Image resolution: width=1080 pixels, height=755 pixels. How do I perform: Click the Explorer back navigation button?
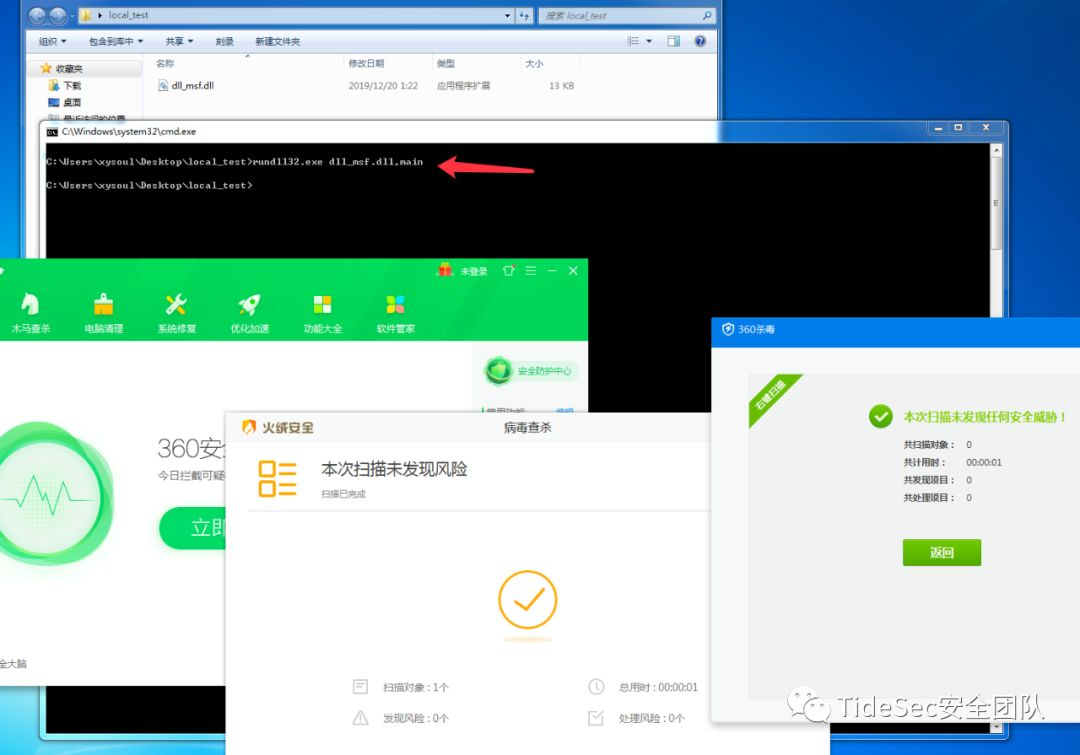37,15
